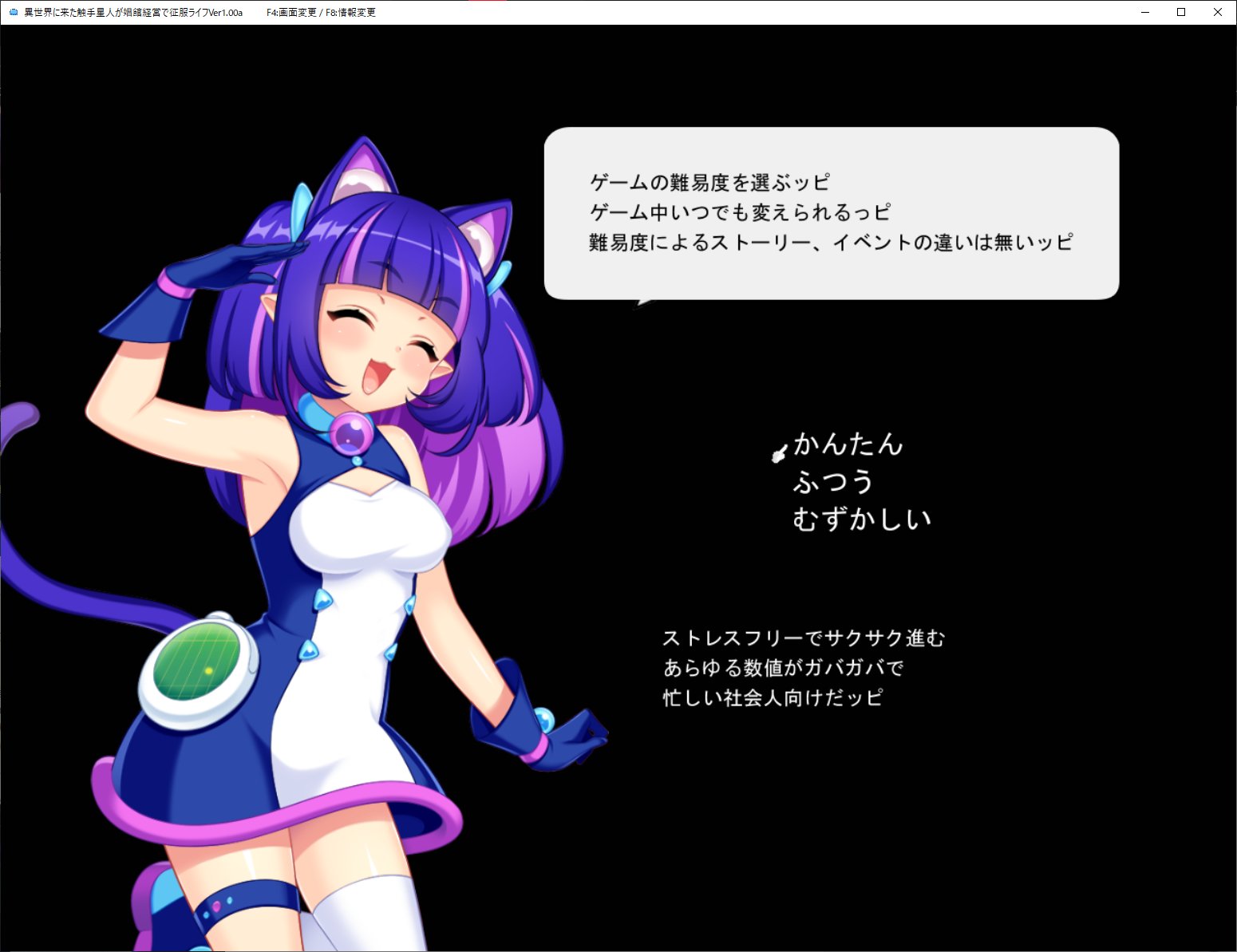Click the ストレスフリーでサクサク進む description text
The image size is (1237, 952).
pos(803,638)
